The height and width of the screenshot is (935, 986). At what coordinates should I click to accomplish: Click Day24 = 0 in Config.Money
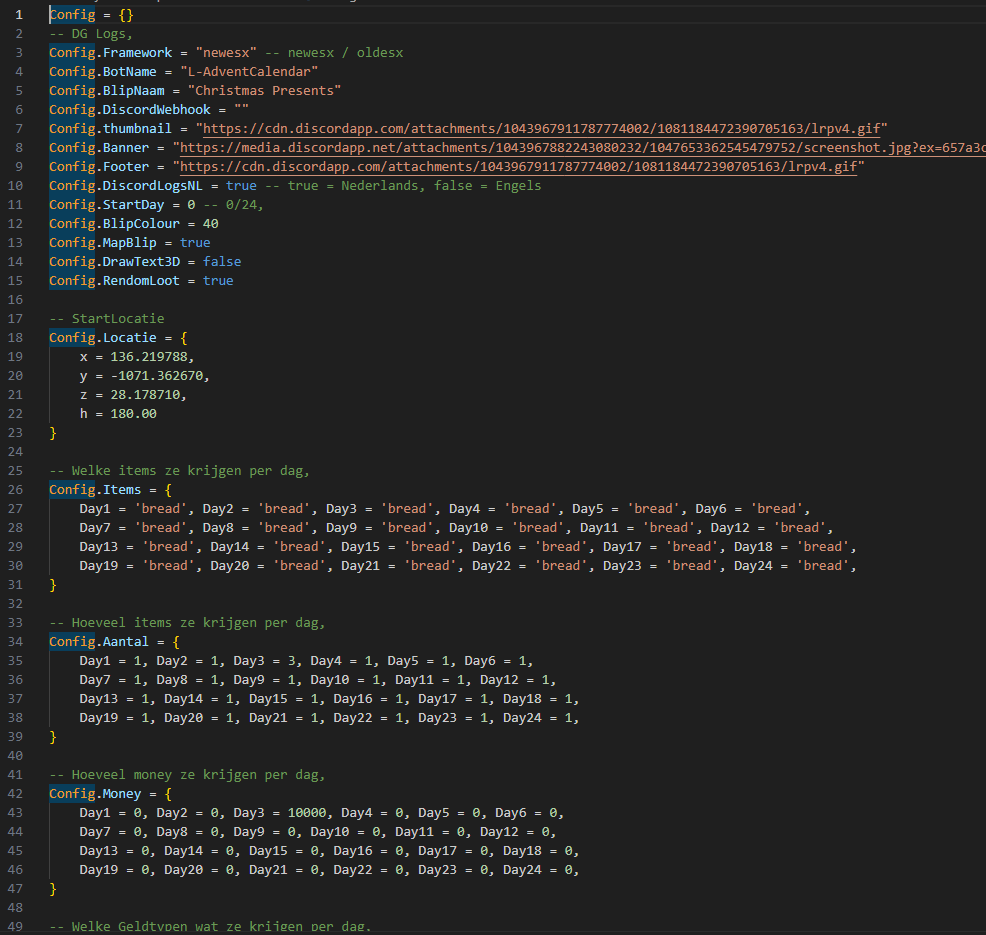[x=537, y=870]
